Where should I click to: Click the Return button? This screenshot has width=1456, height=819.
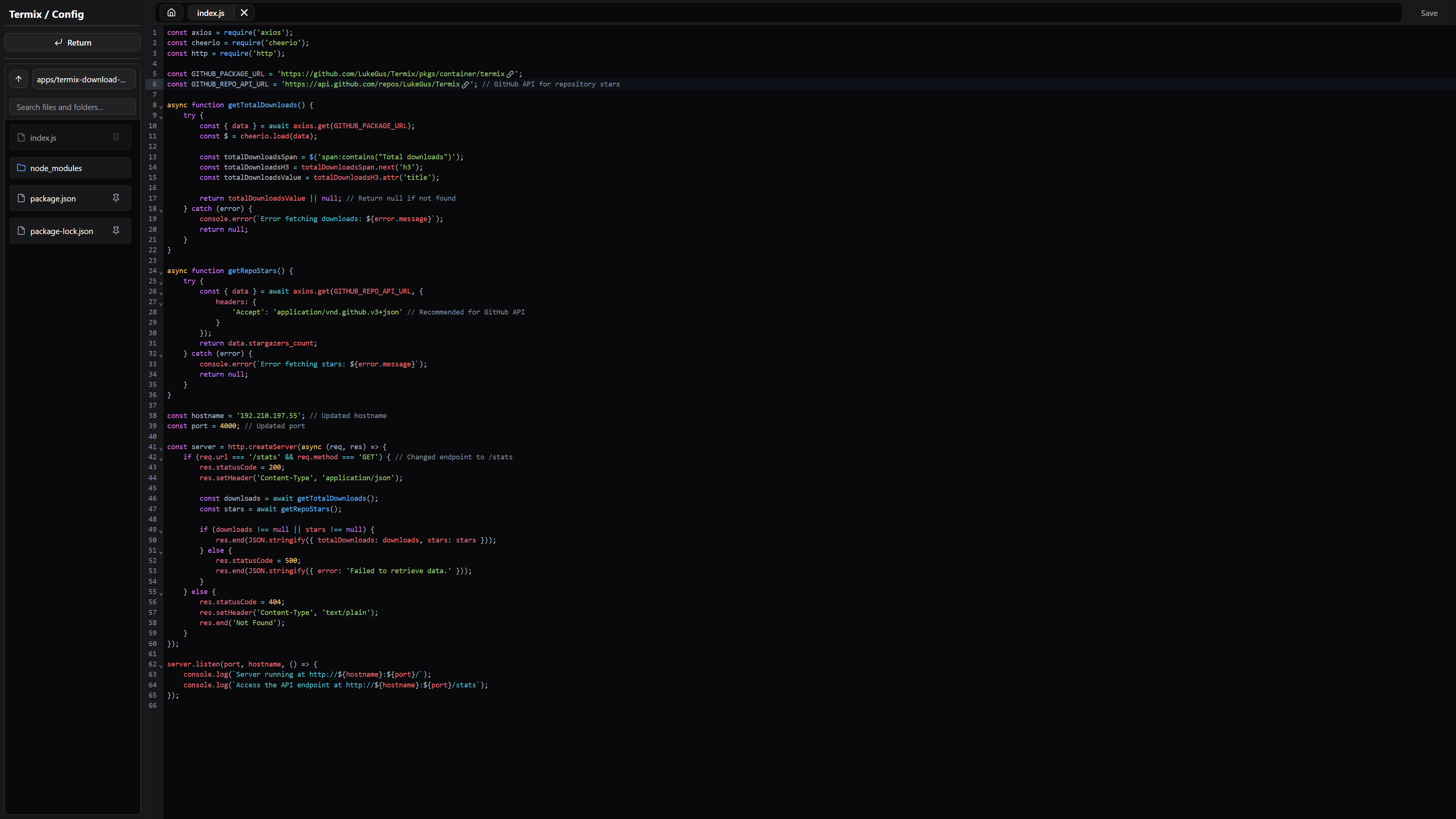(x=72, y=42)
